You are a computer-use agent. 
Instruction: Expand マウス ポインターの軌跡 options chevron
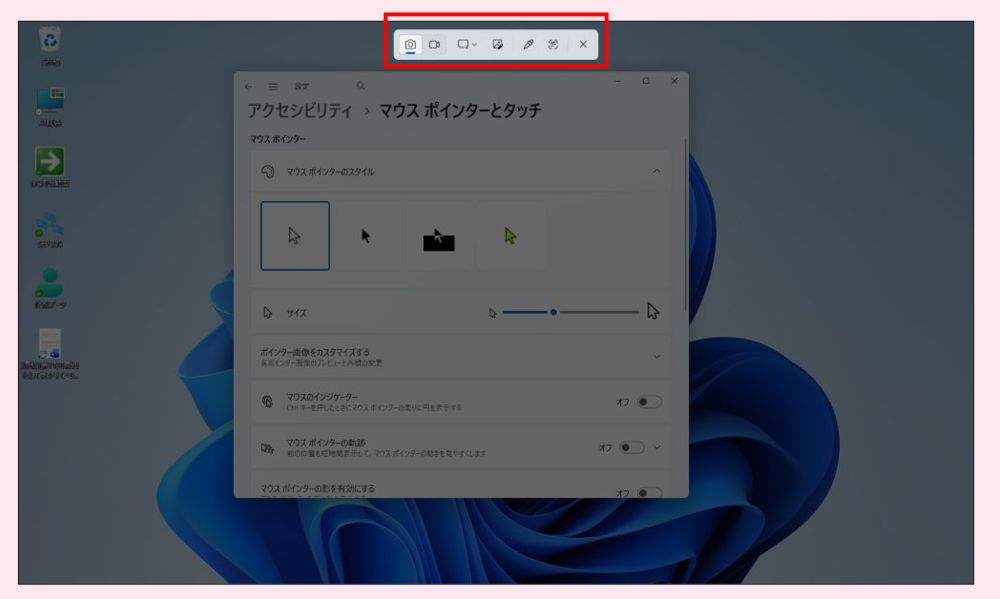(657, 448)
